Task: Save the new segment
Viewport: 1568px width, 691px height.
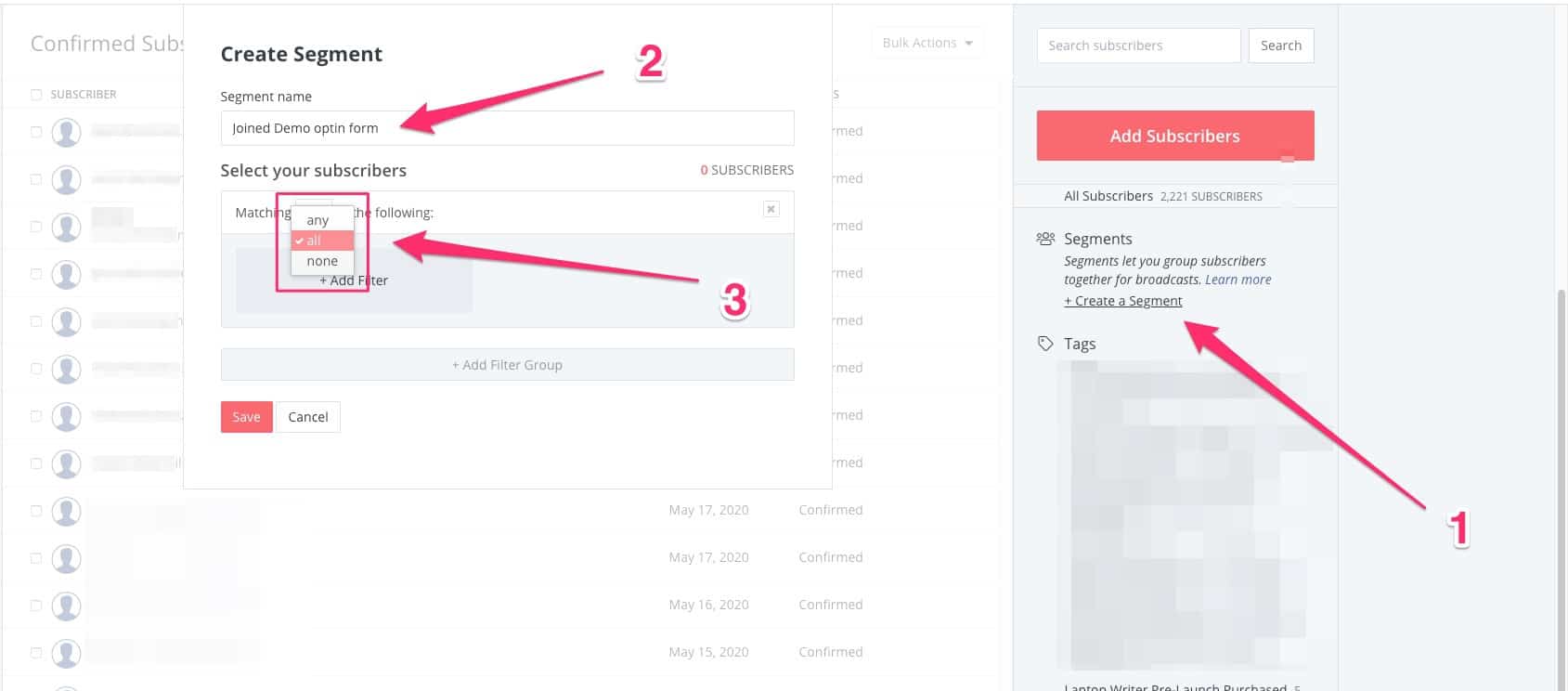Action: coord(246,417)
